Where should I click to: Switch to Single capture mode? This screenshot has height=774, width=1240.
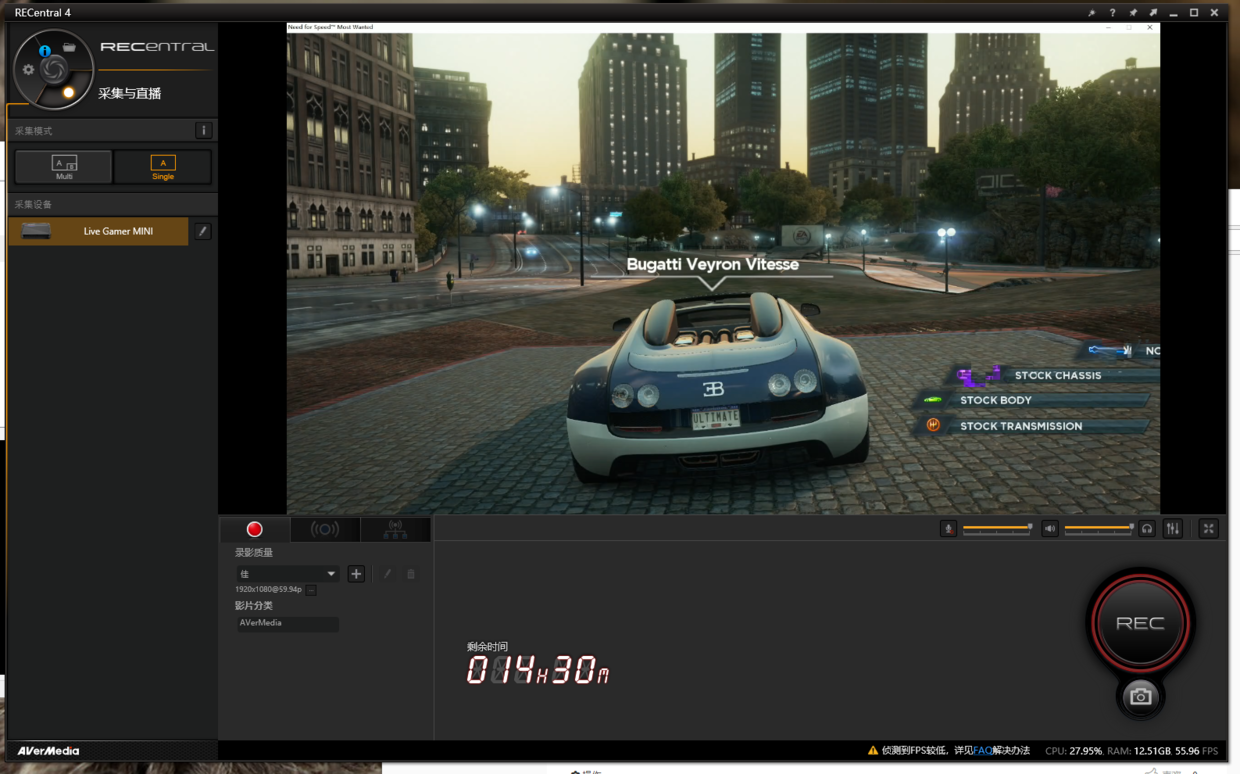pyautogui.click(x=163, y=167)
